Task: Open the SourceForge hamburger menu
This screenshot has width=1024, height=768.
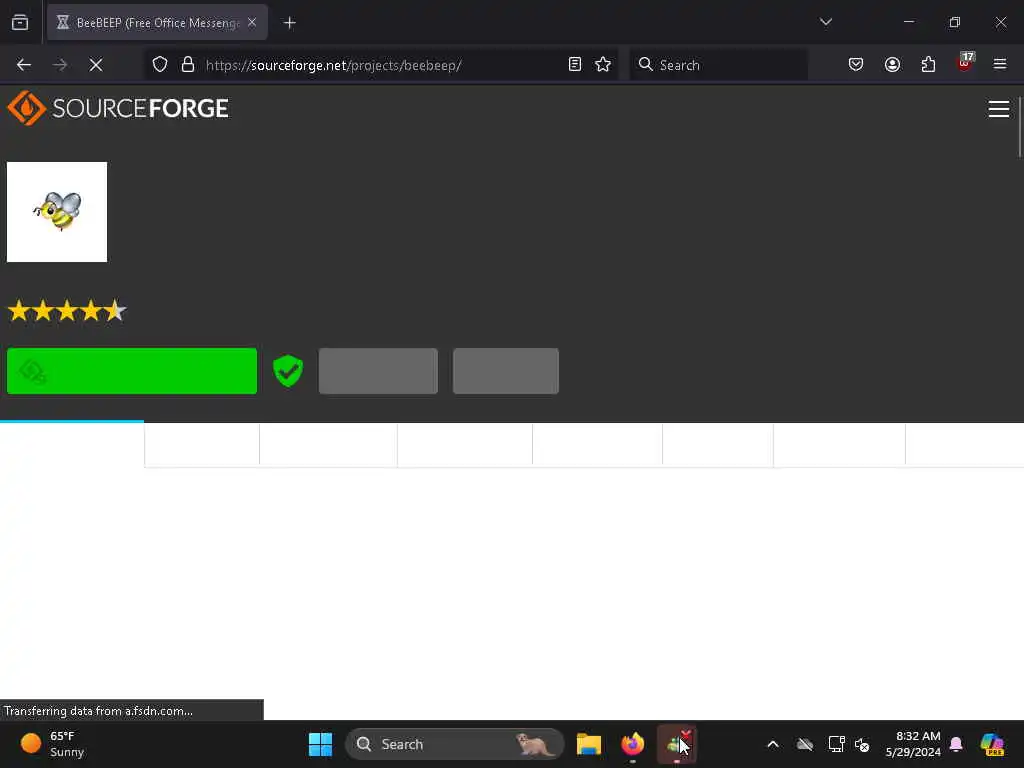Action: [999, 109]
